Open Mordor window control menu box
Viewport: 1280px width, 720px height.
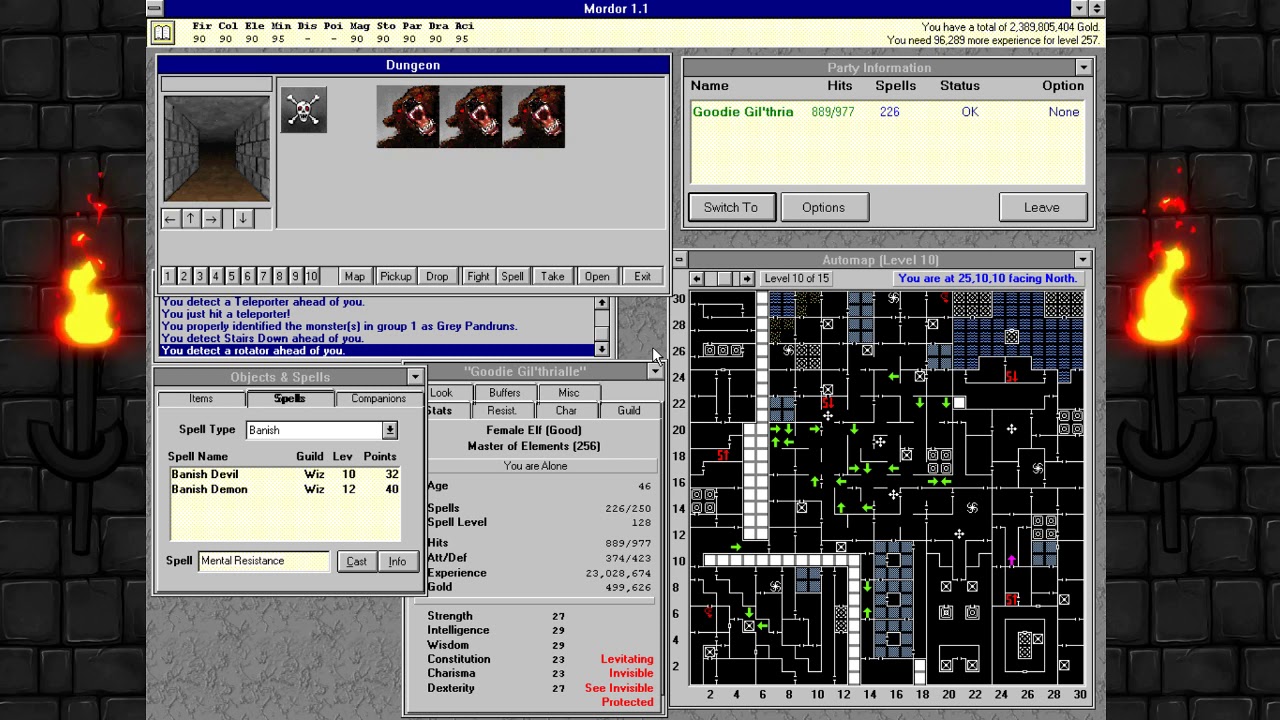154,8
